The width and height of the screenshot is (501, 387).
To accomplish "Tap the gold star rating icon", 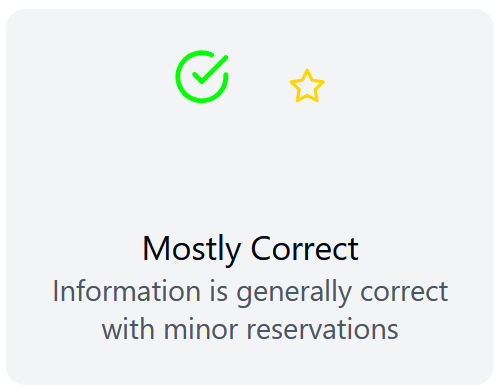I will click(307, 86).
